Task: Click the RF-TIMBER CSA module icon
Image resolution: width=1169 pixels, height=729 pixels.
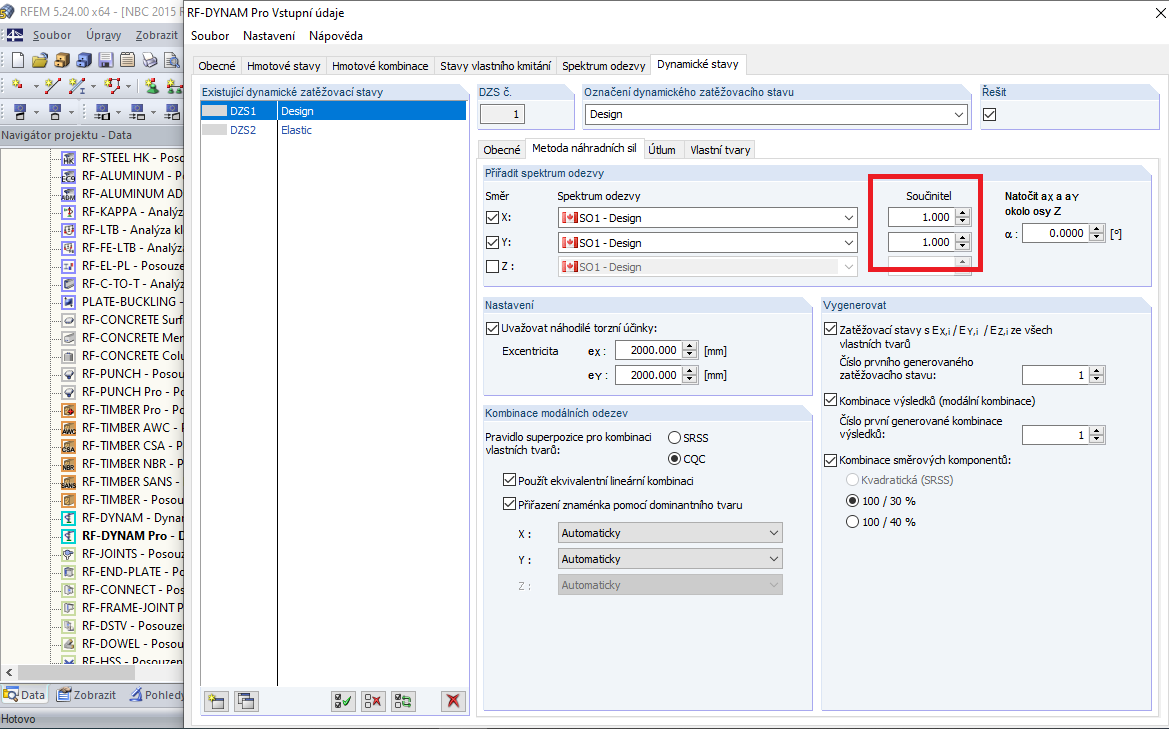Action: pos(69,446)
